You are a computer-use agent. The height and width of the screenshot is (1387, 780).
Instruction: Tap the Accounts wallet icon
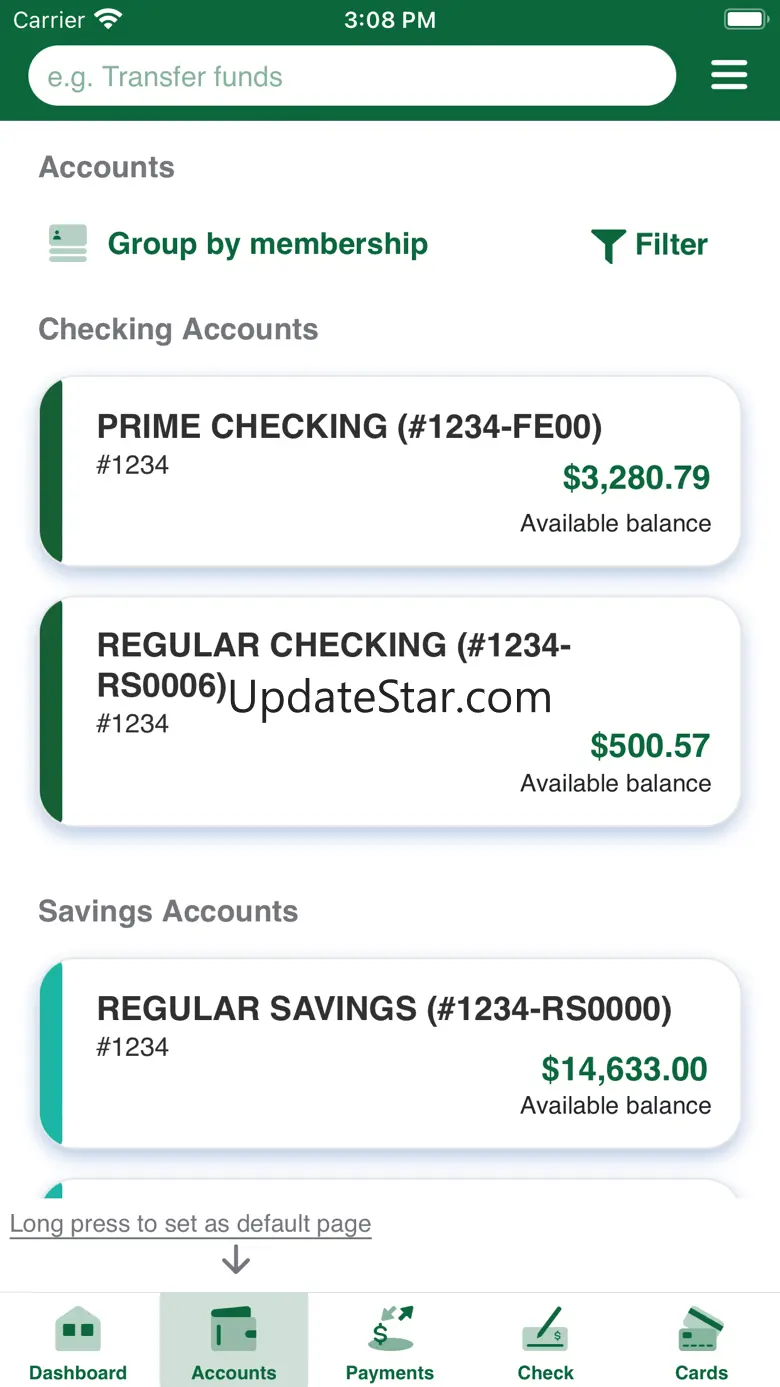click(x=234, y=1329)
